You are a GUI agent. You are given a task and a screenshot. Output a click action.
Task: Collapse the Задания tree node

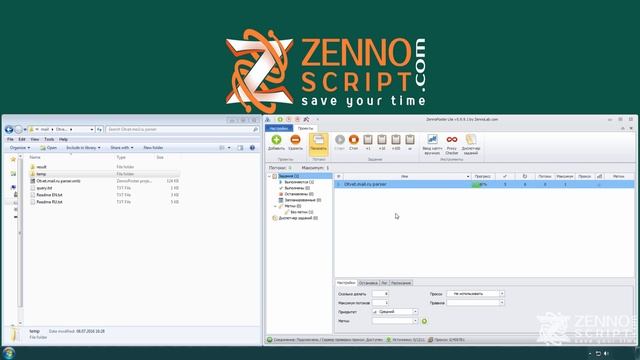tap(269, 176)
